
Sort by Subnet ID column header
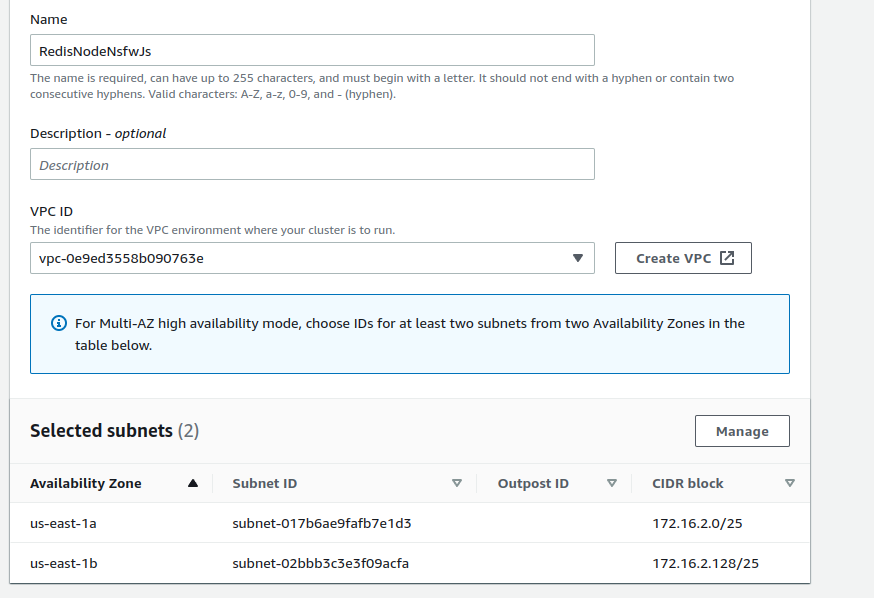click(x=265, y=483)
